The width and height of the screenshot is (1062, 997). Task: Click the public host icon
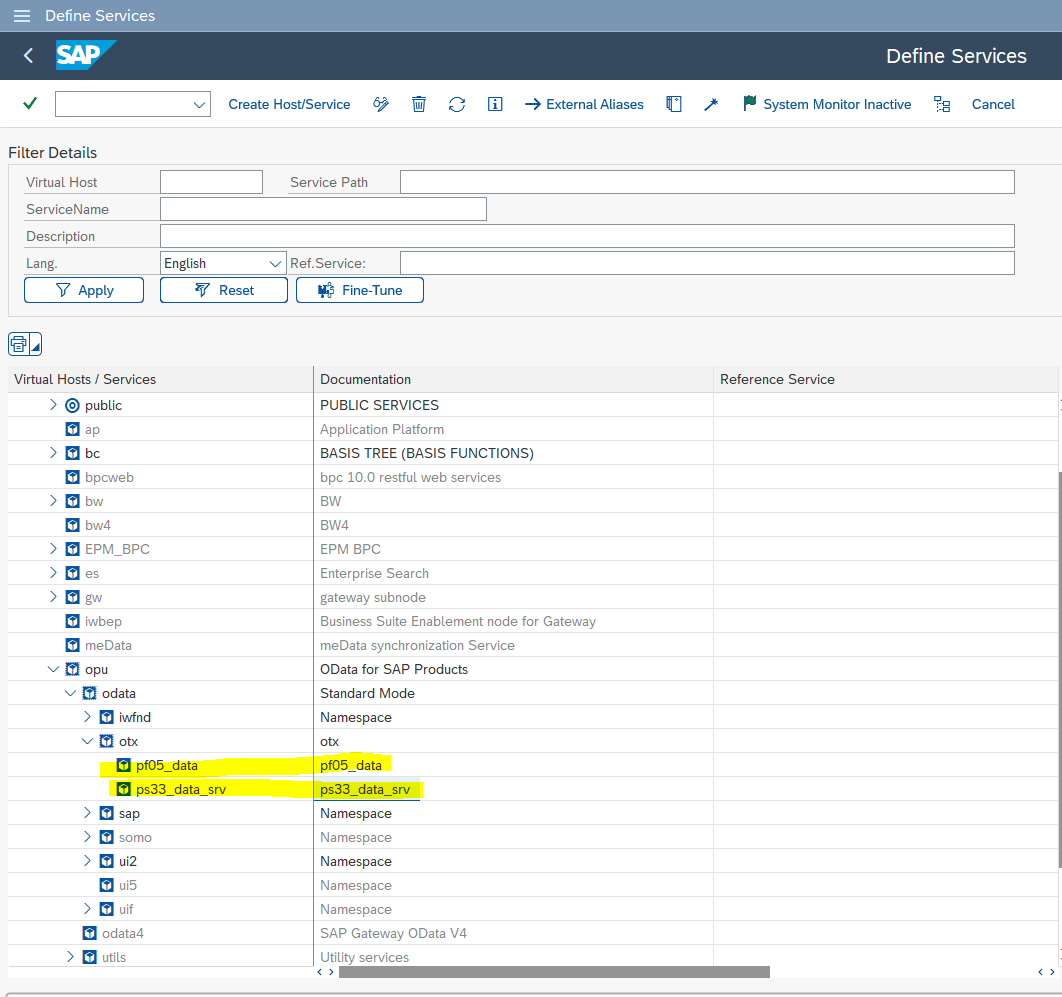72,405
